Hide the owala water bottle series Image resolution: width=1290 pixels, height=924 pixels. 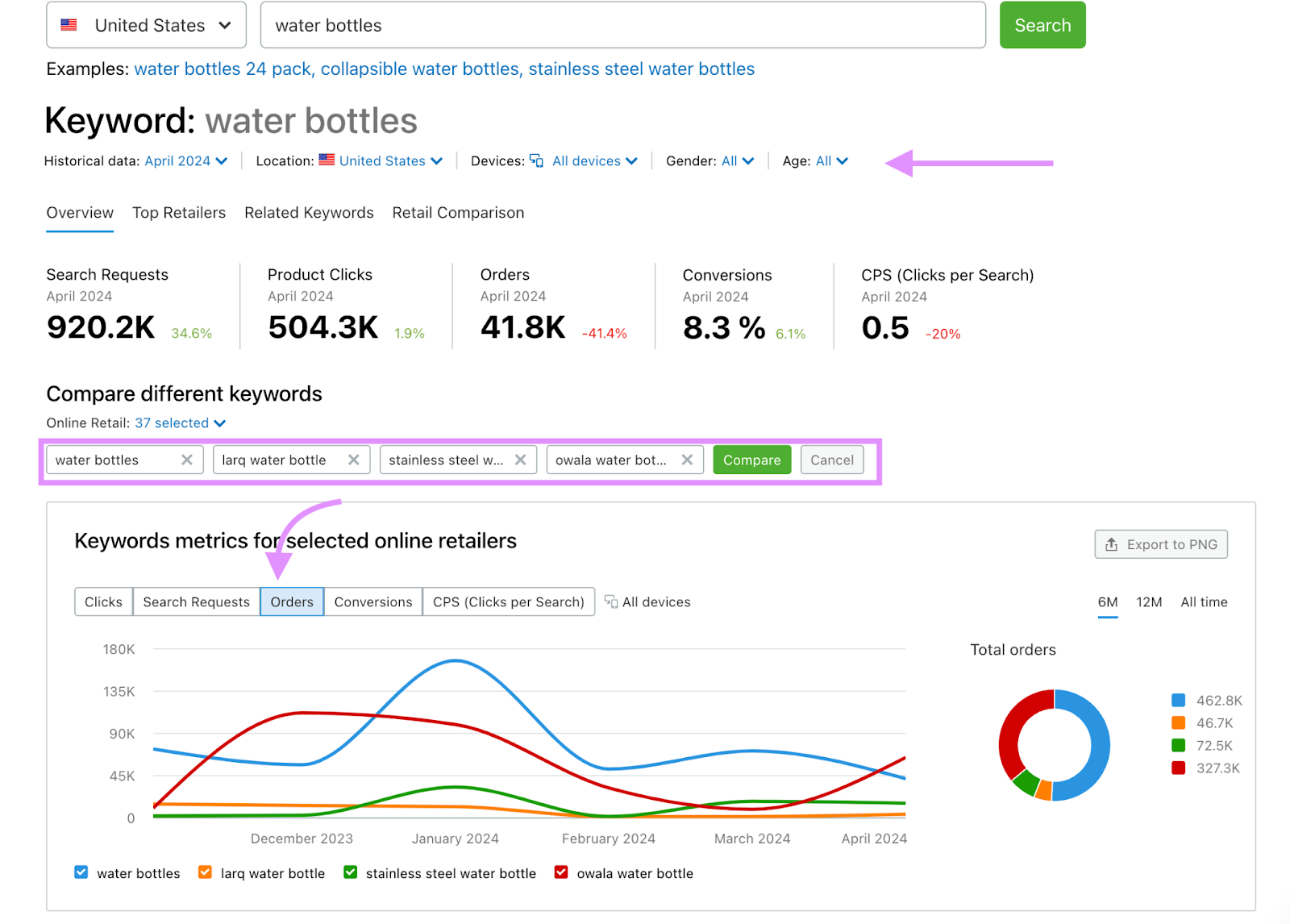pyautogui.click(x=561, y=872)
